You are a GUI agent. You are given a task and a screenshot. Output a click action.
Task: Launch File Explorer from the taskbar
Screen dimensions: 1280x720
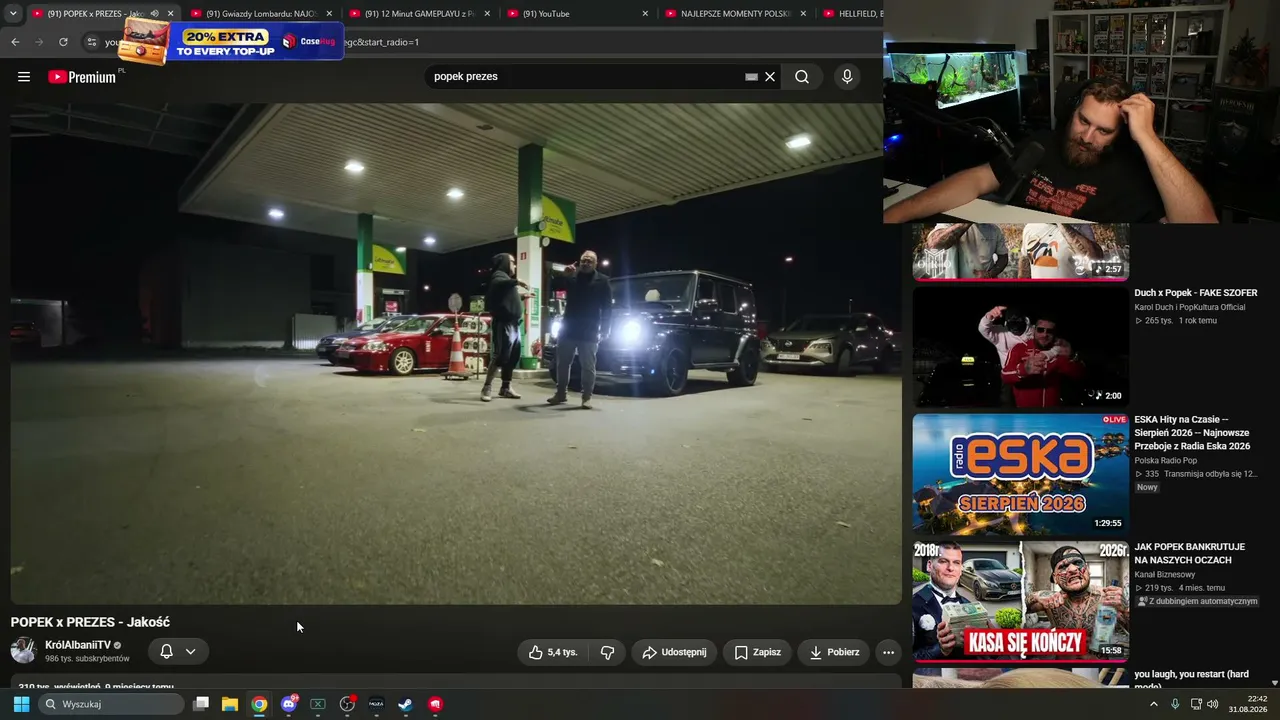click(230, 704)
